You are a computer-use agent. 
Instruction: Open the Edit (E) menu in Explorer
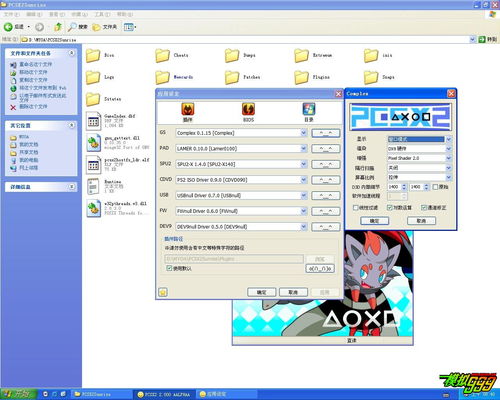tap(34, 14)
